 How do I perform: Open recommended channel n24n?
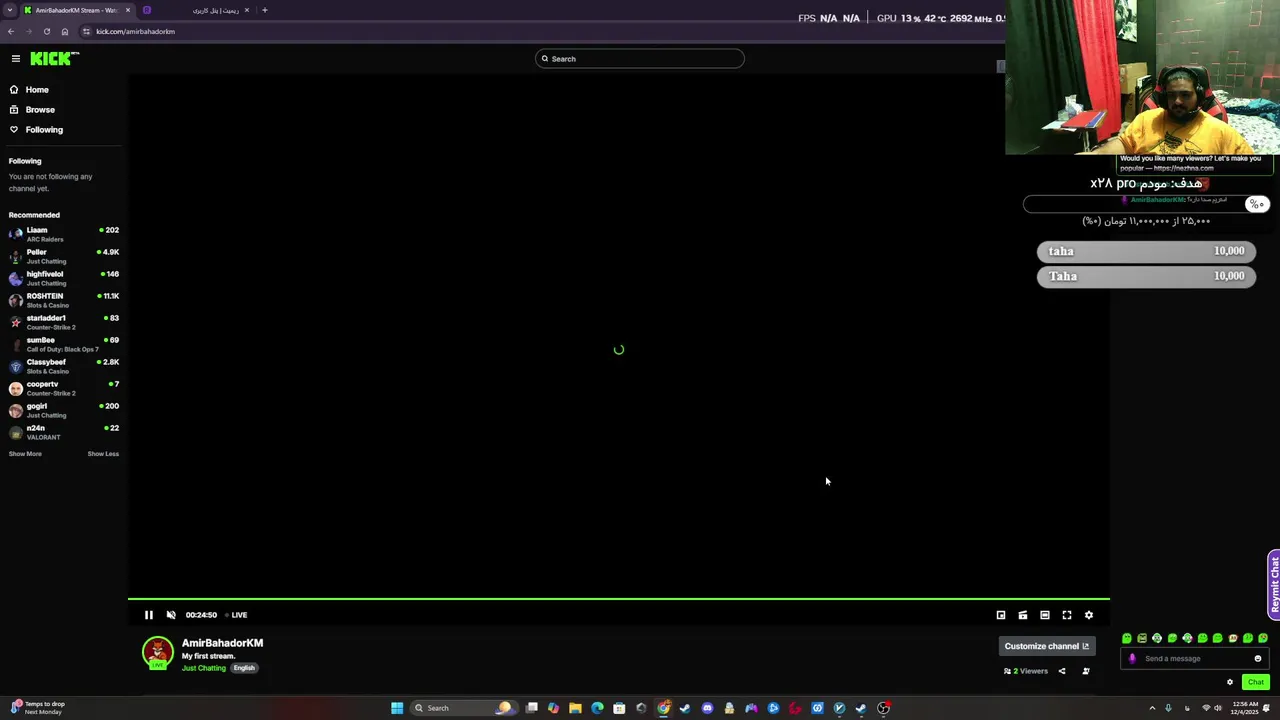(x=64, y=432)
